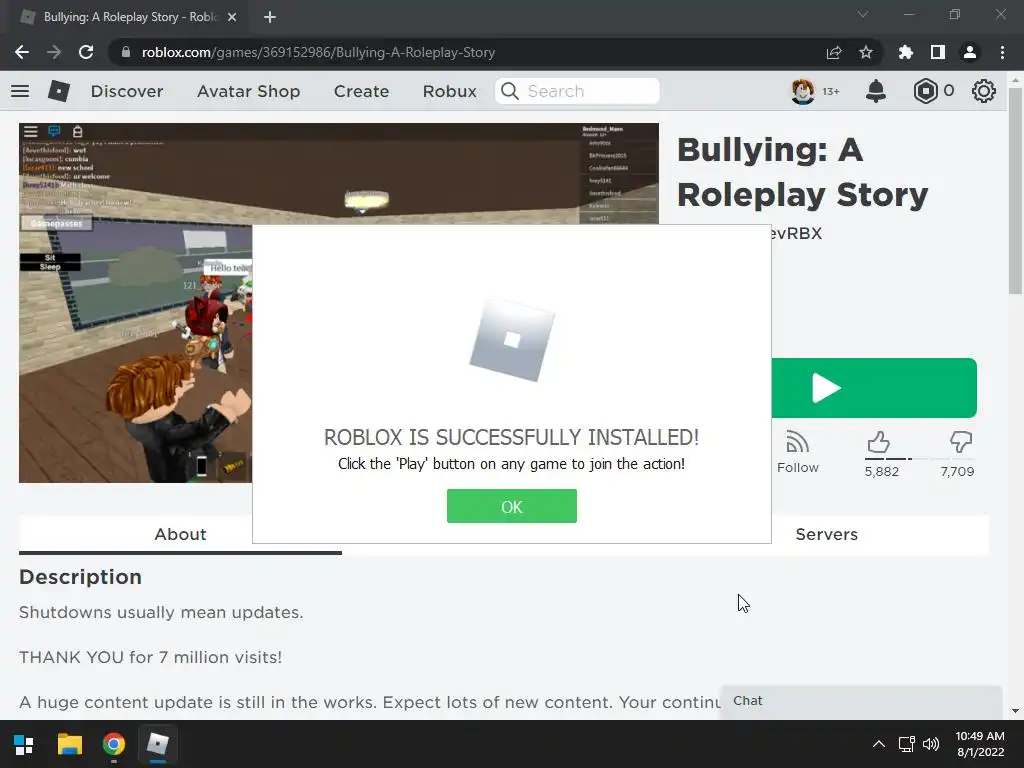Click the Roblox logo home icon
The height and width of the screenshot is (768, 1024).
pos(59,91)
